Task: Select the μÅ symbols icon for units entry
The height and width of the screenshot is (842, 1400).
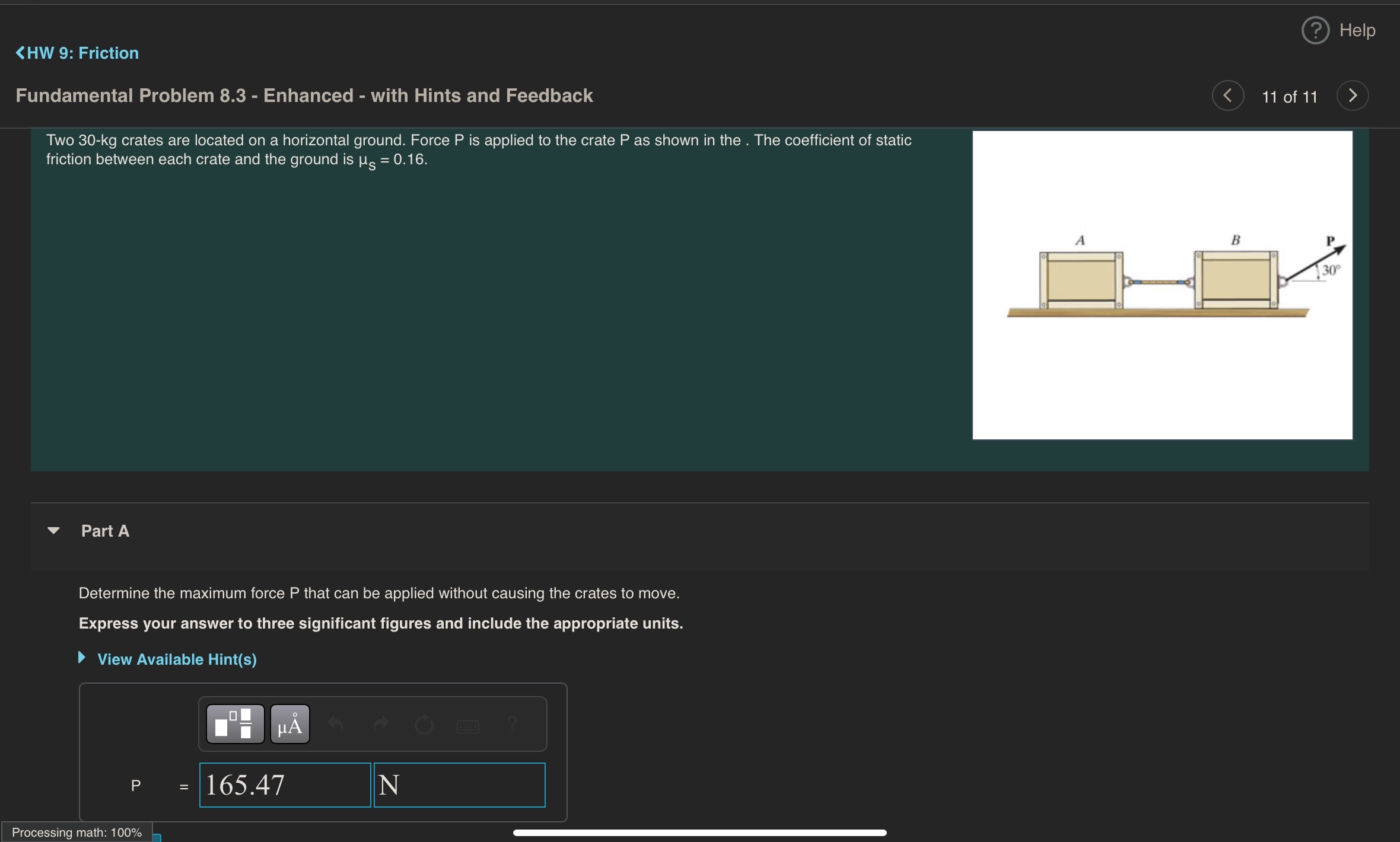Action: (x=289, y=723)
